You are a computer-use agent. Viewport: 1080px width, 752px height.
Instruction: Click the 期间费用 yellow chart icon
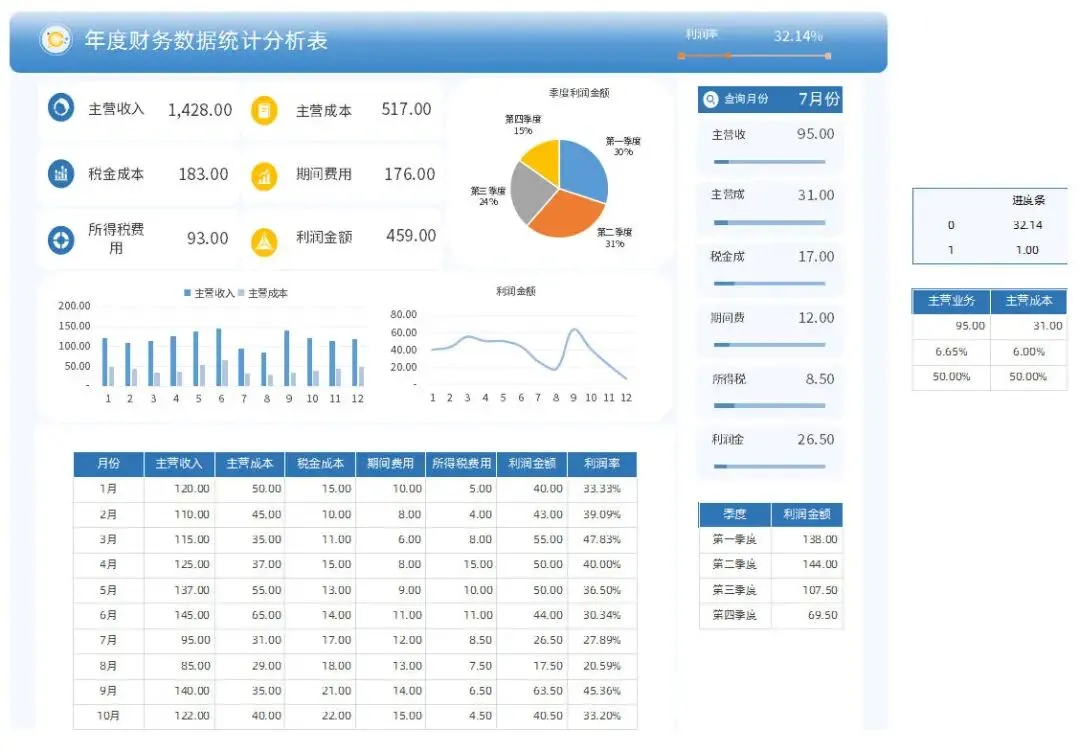(x=264, y=176)
